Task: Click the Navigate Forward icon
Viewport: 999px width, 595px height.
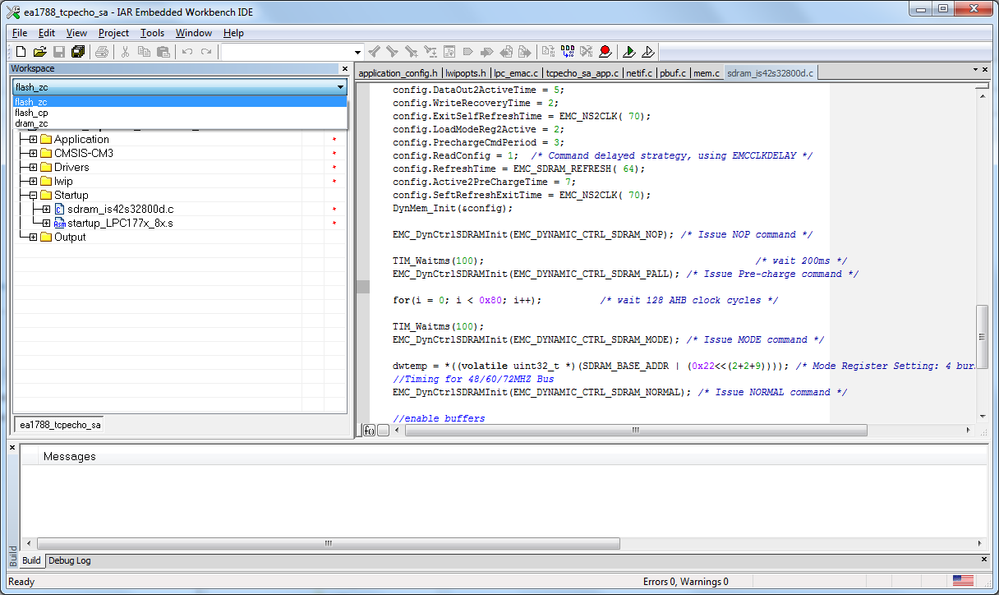Action: [x=525, y=52]
